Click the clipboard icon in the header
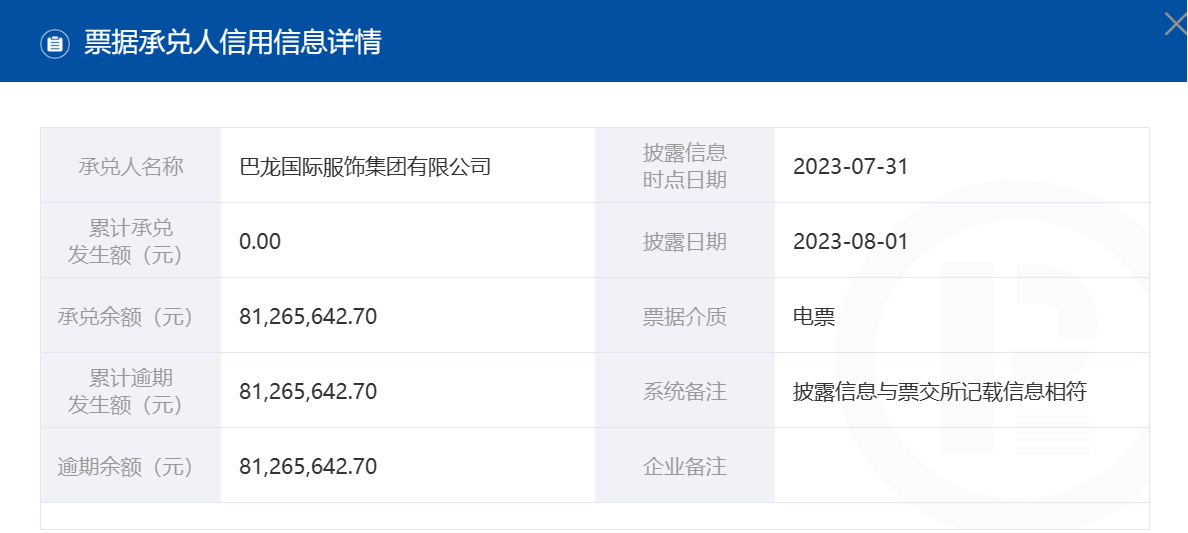Screen dimensions: 1188x533 55,43
